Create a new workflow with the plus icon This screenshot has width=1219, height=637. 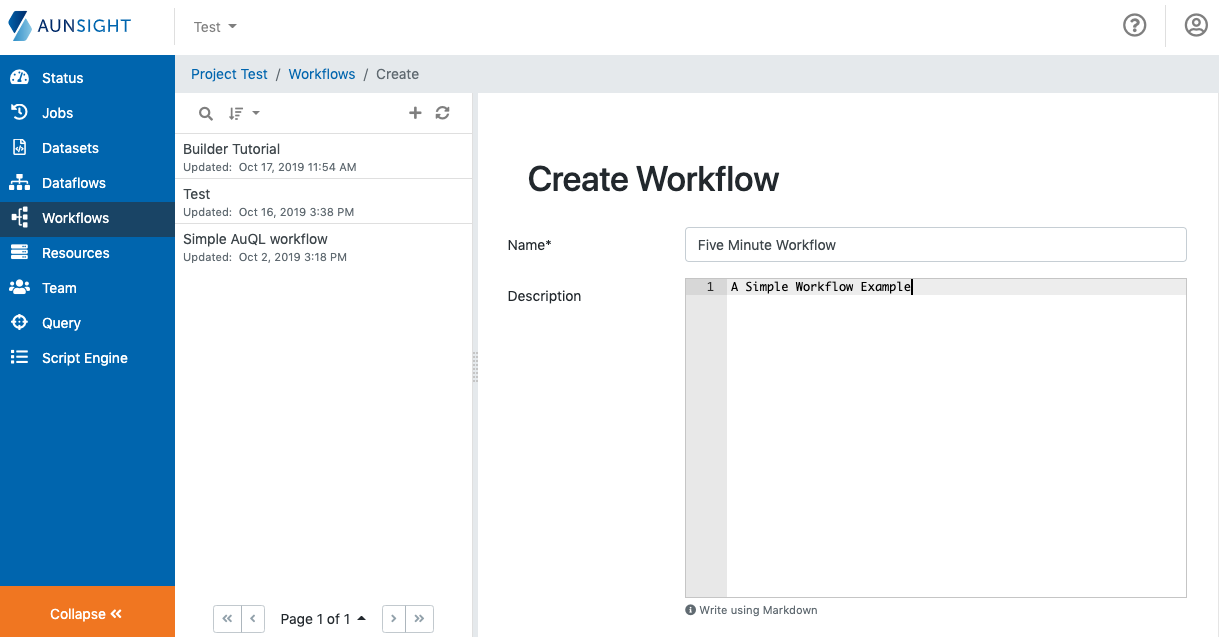coord(415,113)
